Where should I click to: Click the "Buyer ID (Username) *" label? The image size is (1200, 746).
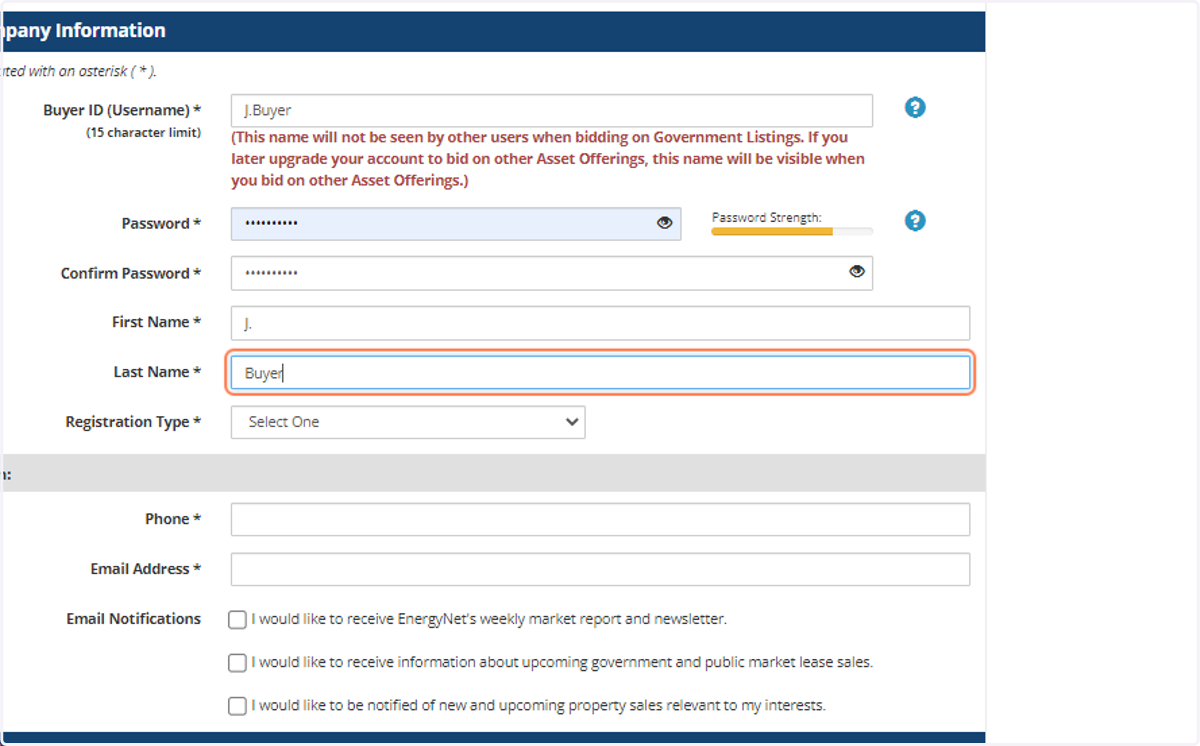[122, 110]
